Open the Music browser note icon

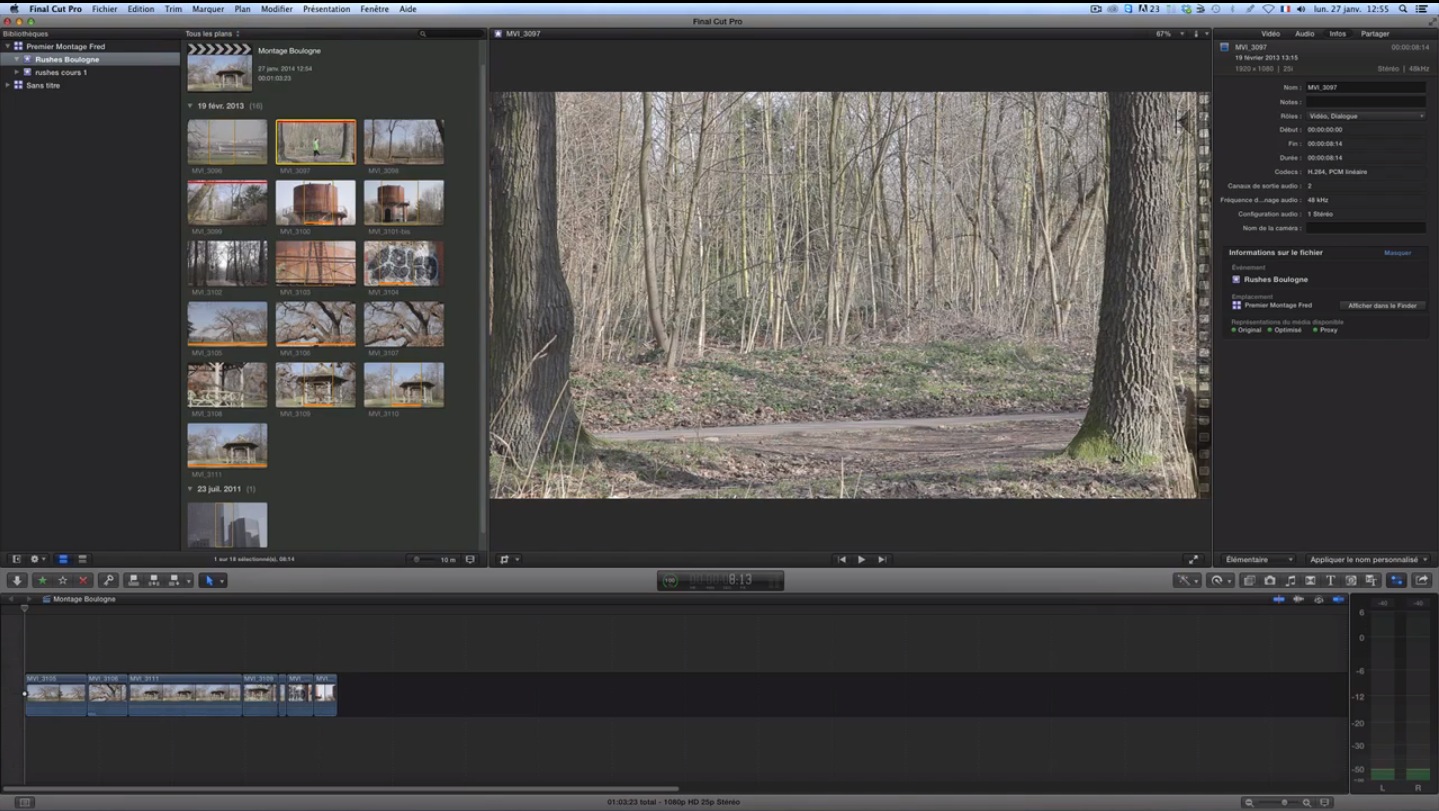click(1291, 580)
